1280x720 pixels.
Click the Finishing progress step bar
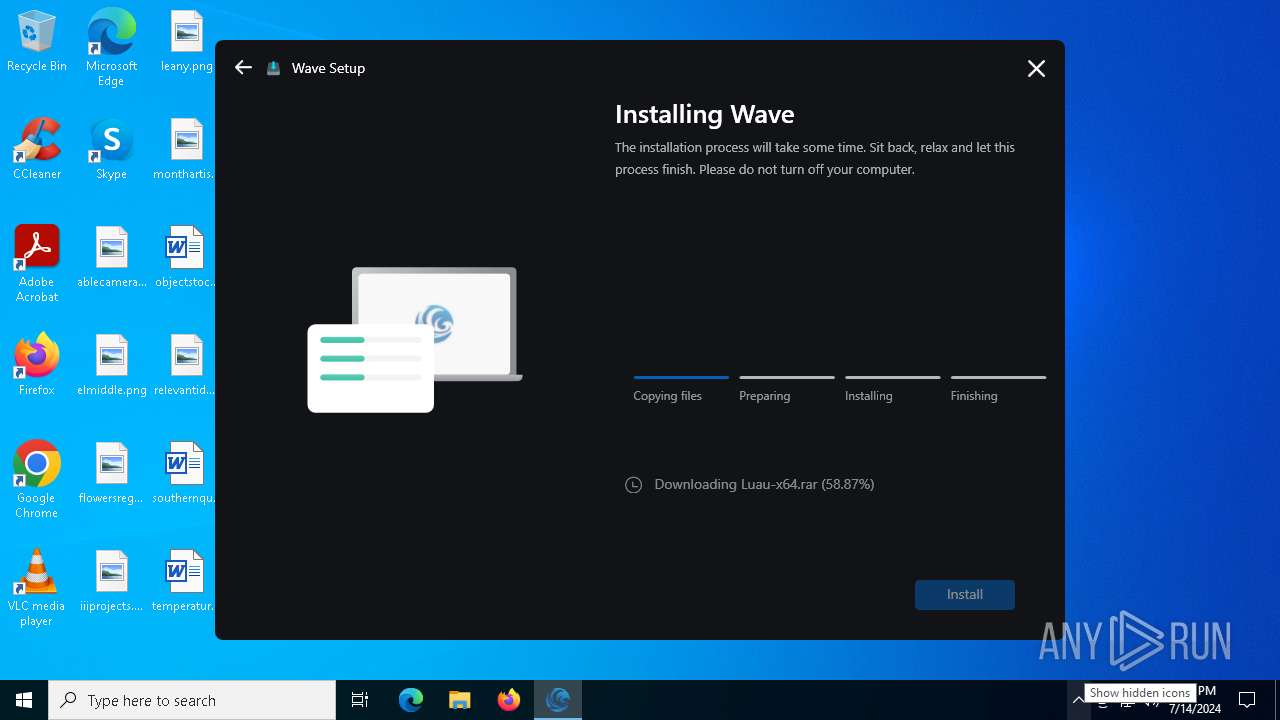point(998,377)
